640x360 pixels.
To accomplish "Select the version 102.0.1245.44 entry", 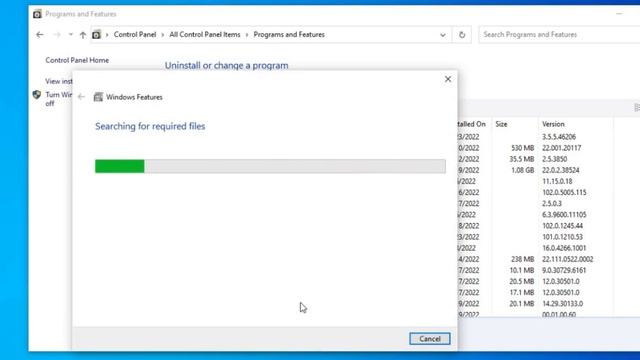I will click(x=562, y=226).
